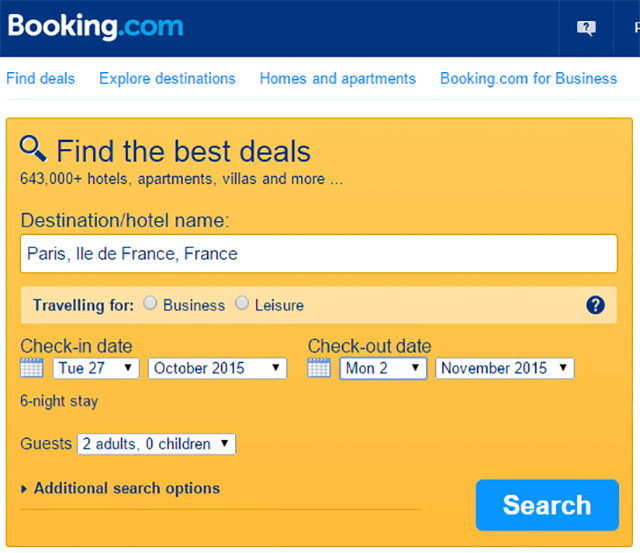
Task: Open the Guests dropdown
Action: [x=156, y=444]
